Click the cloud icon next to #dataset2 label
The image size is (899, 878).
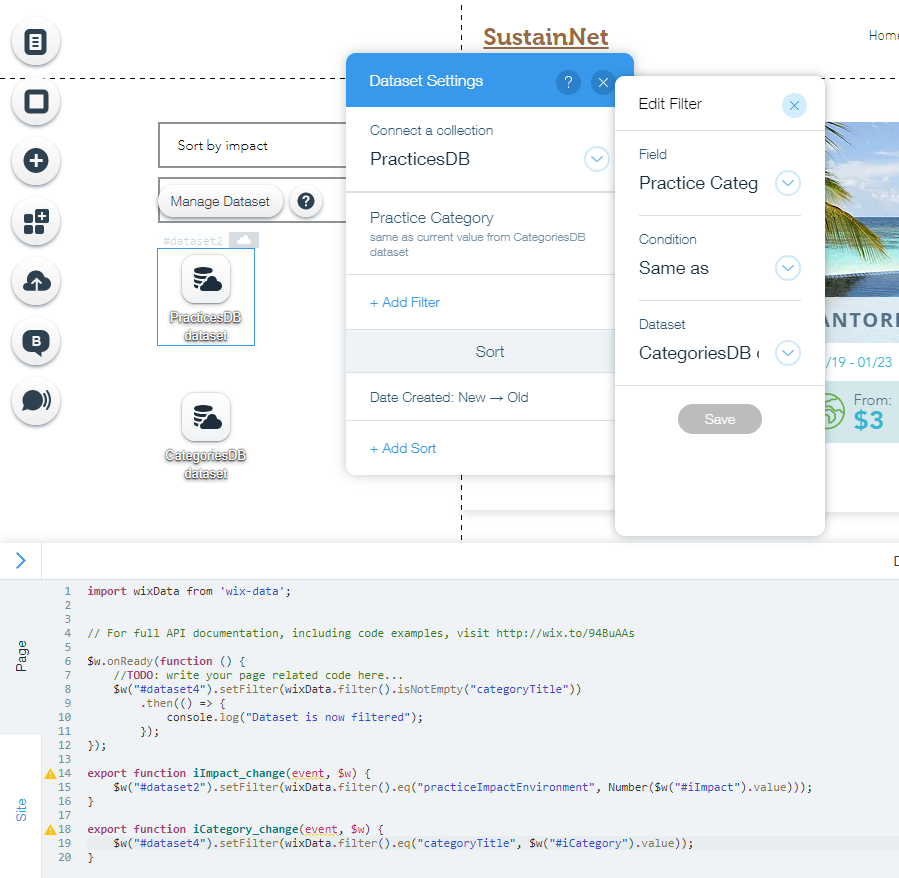(x=244, y=240)
